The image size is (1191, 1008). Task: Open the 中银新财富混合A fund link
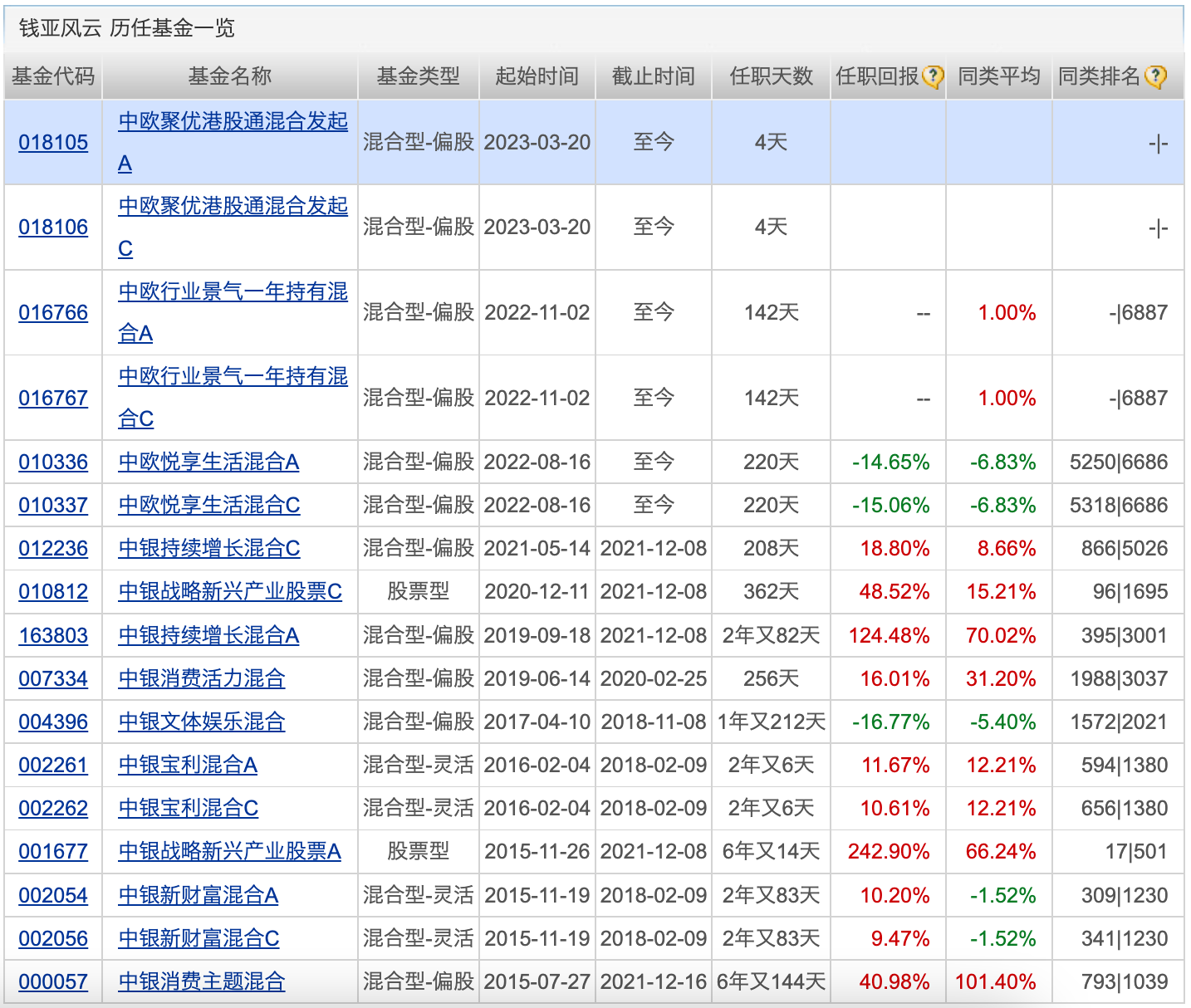point(198,895)
